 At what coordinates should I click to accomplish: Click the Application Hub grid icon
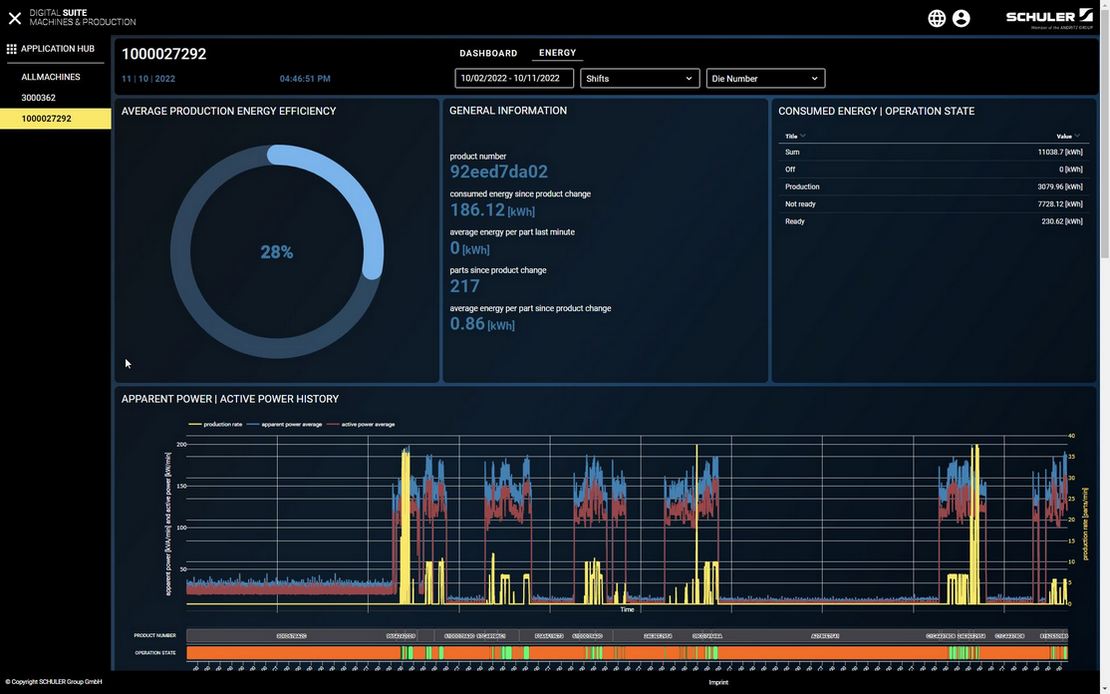(x=11, y=49)
